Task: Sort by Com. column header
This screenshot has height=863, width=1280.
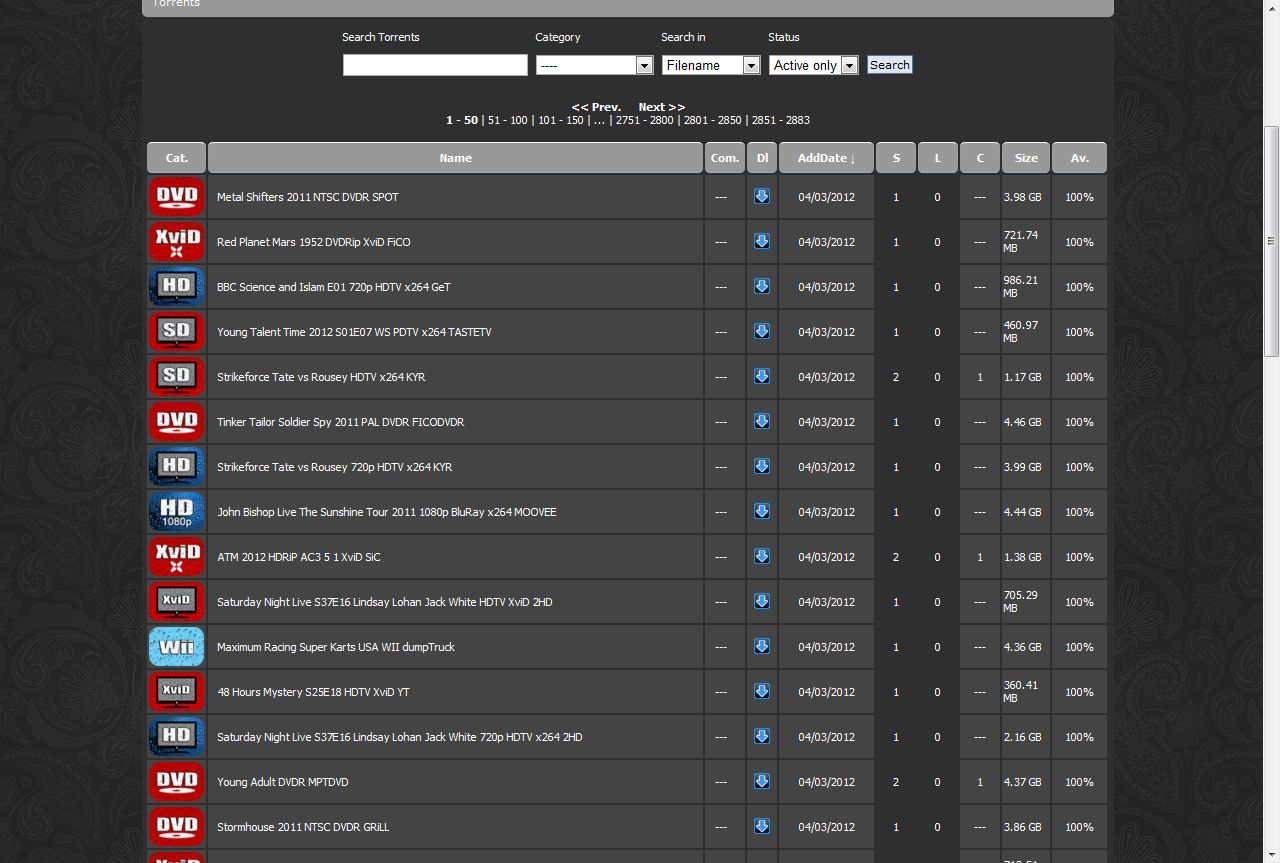Action: (725, 158)
